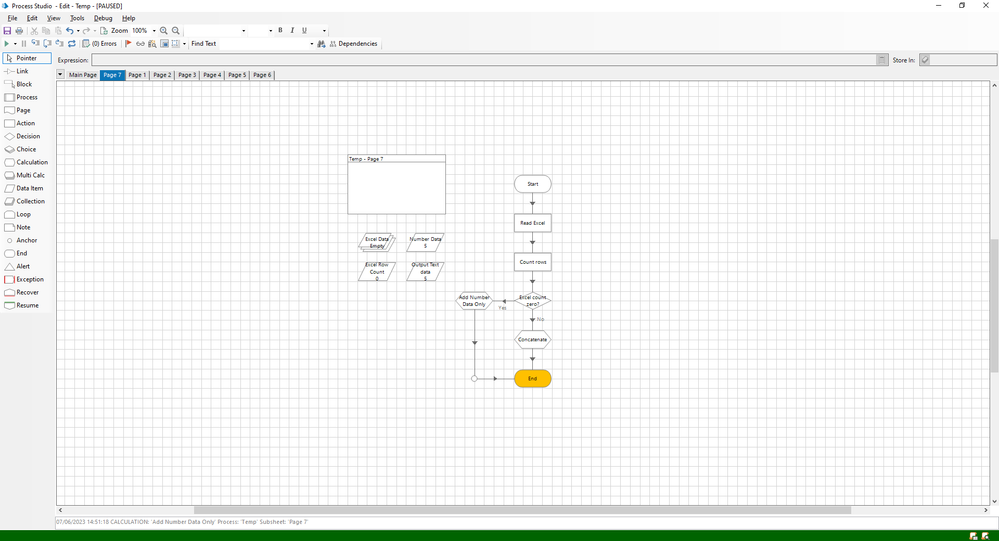The image size is (999, 541).
Task: Open the font name dropdown
Action: click(243, 31)
